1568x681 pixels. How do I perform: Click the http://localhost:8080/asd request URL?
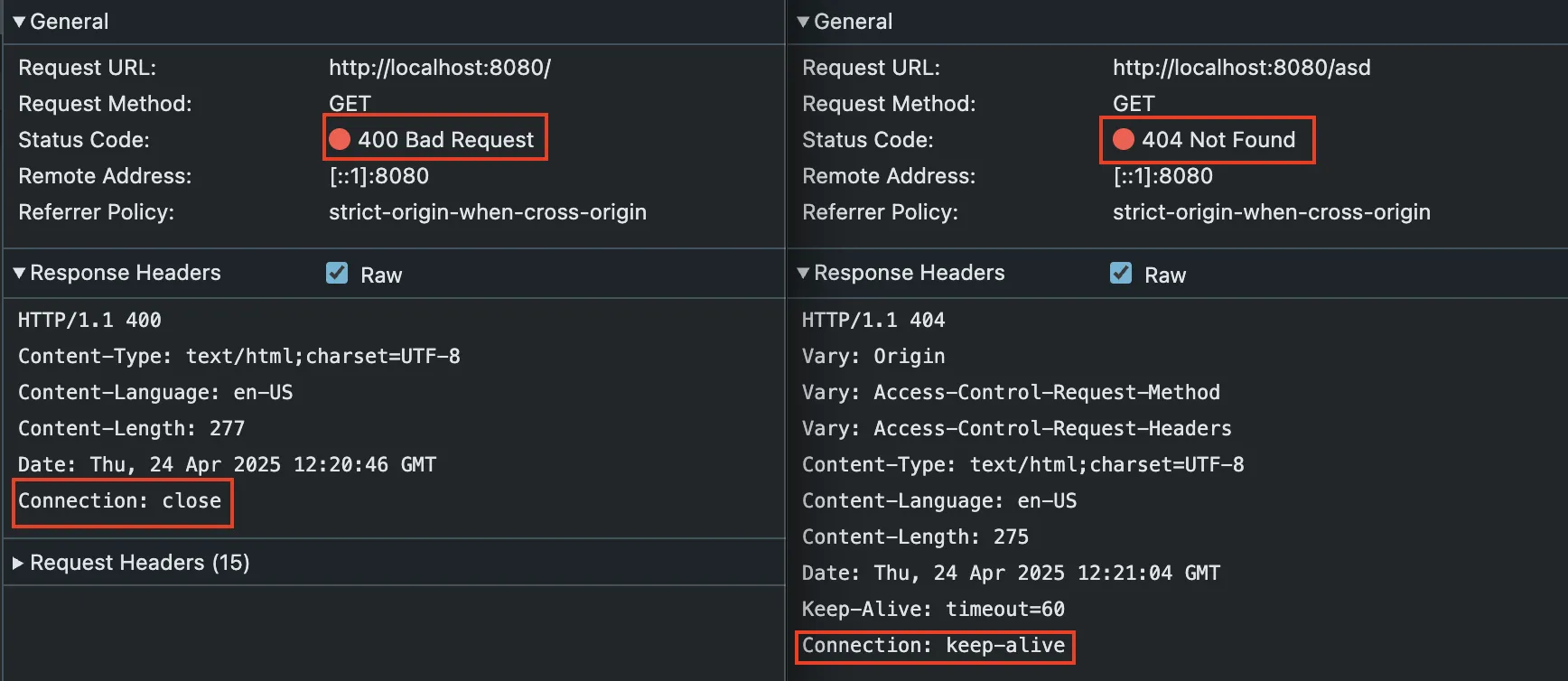click(1241, 68)
